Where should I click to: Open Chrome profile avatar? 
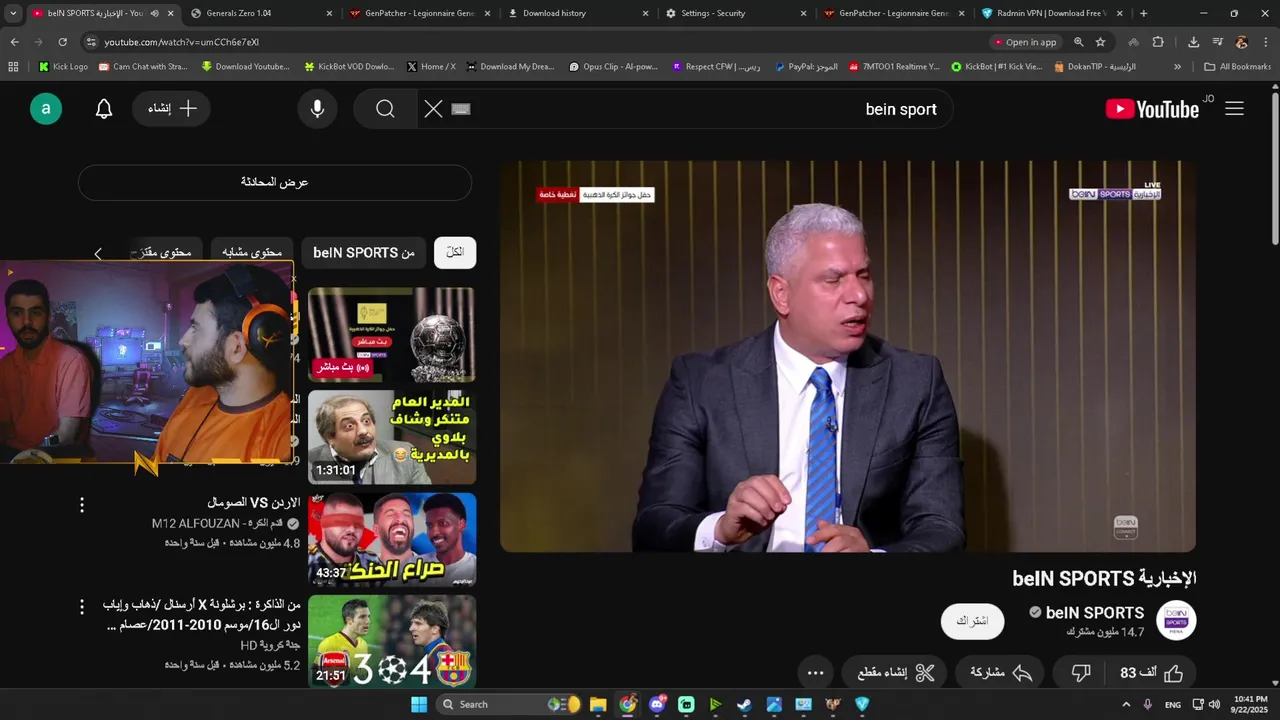pyautogui.click(x=1241, y=42)
